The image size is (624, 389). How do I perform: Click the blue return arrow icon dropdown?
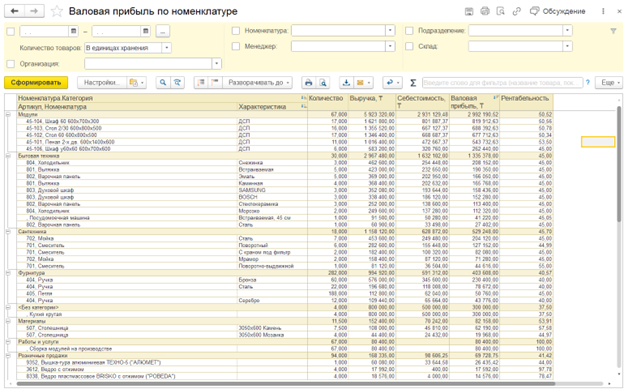click(x=392, y=82)
